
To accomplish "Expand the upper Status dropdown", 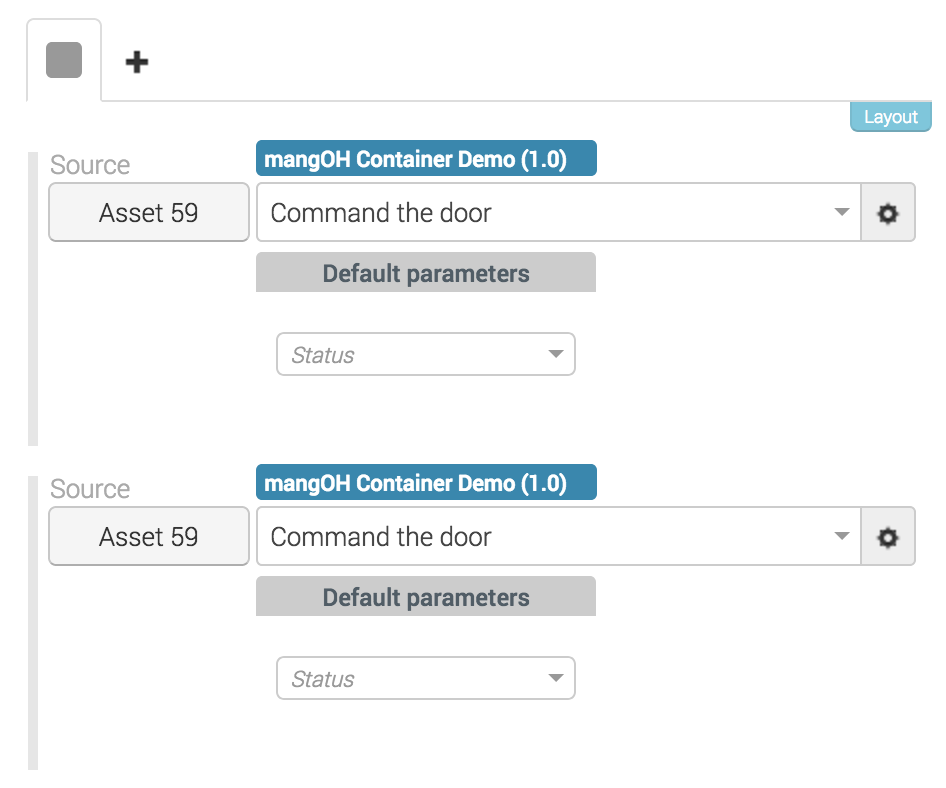I will (x=425, y=355).
